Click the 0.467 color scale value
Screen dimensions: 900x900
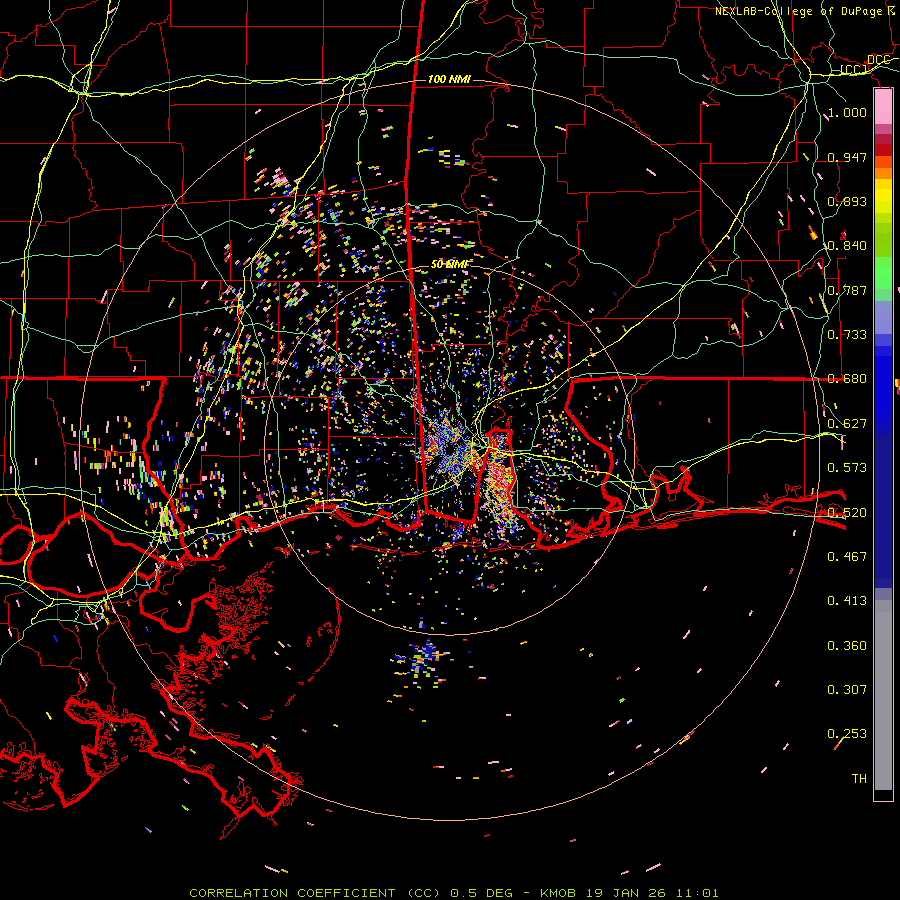click(847, 557)
